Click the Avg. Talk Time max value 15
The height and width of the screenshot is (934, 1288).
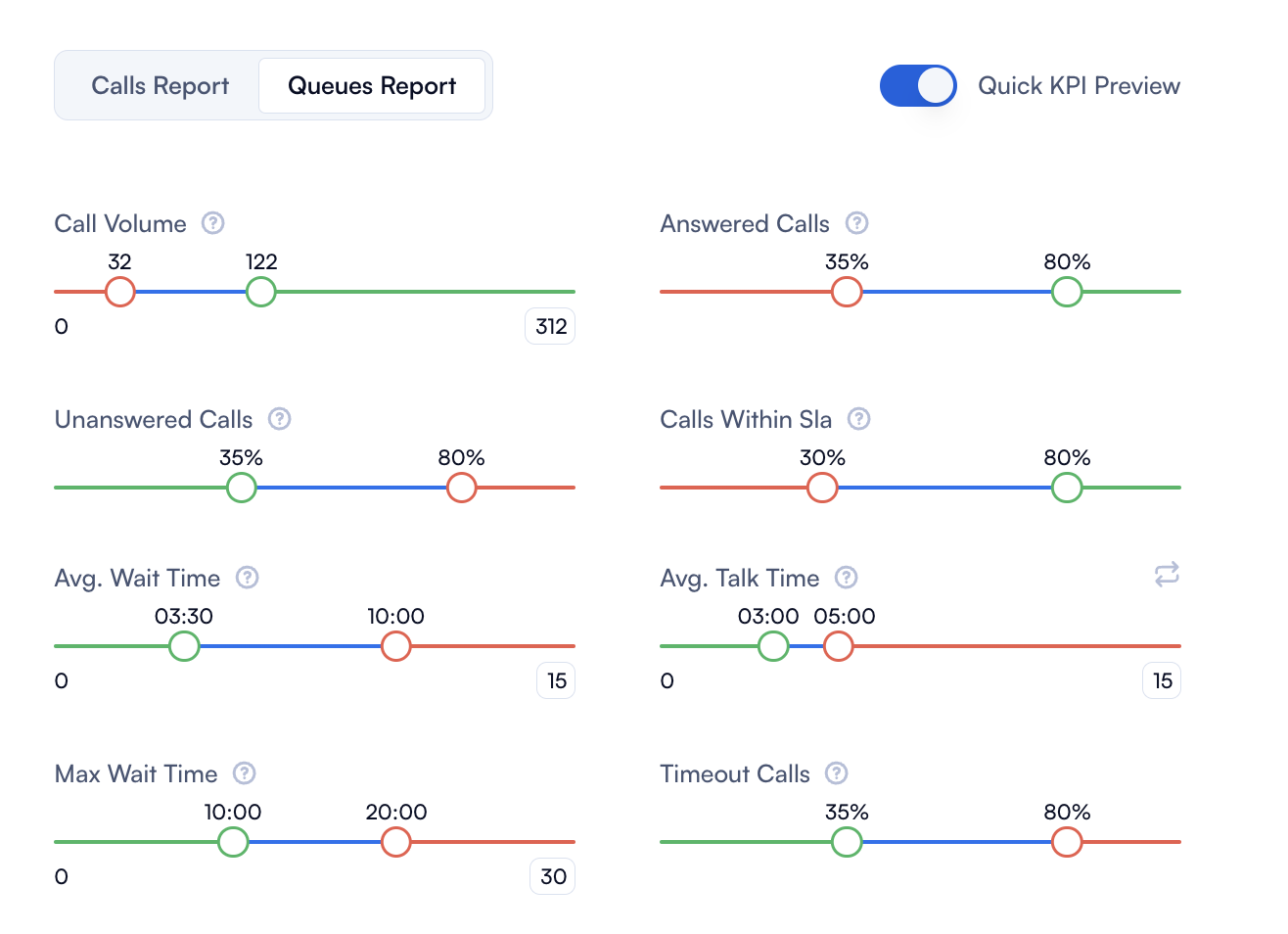coord(1162,681)
